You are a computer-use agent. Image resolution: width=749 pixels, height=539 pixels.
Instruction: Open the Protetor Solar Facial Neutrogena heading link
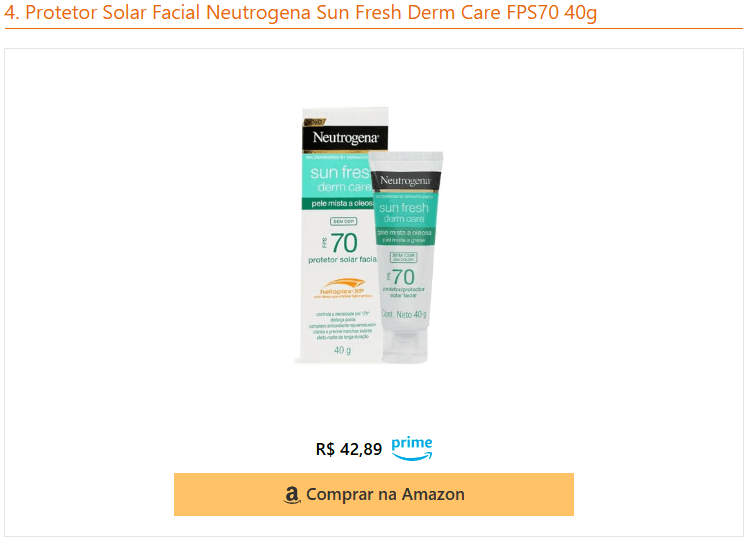(300, 12)
